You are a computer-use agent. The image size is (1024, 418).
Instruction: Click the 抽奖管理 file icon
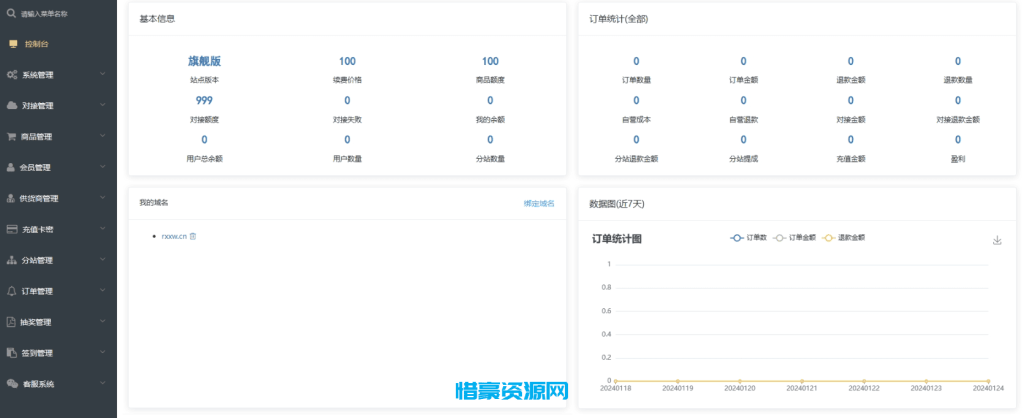[11, 322]
